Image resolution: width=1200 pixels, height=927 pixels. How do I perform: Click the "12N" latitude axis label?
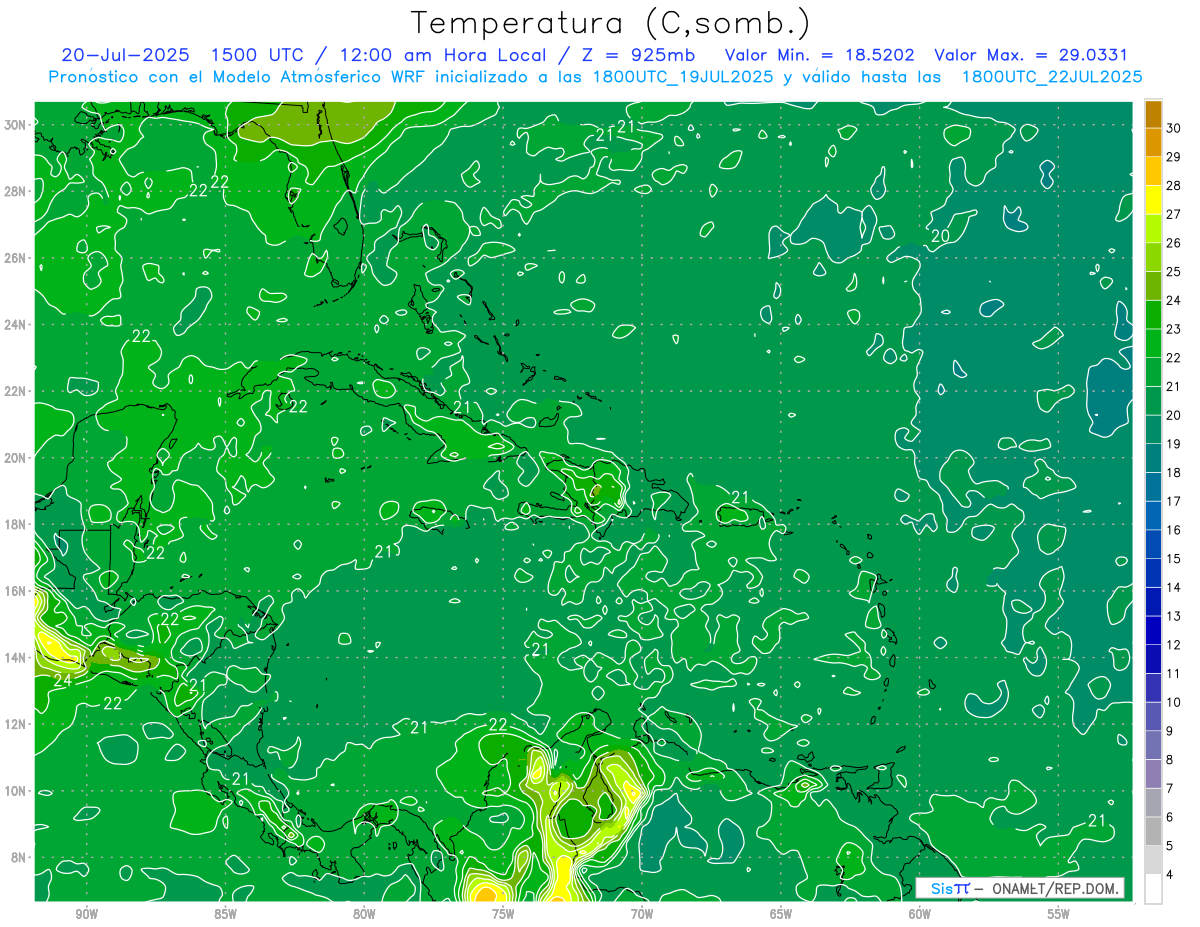coord(15,724)
